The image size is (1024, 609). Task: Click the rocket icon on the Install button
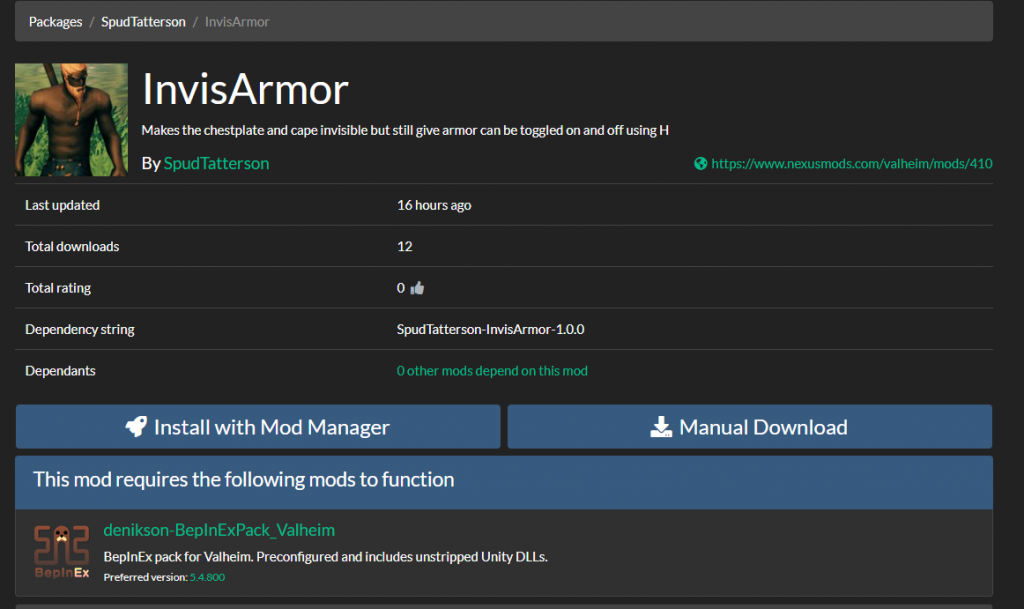point(136,427)
